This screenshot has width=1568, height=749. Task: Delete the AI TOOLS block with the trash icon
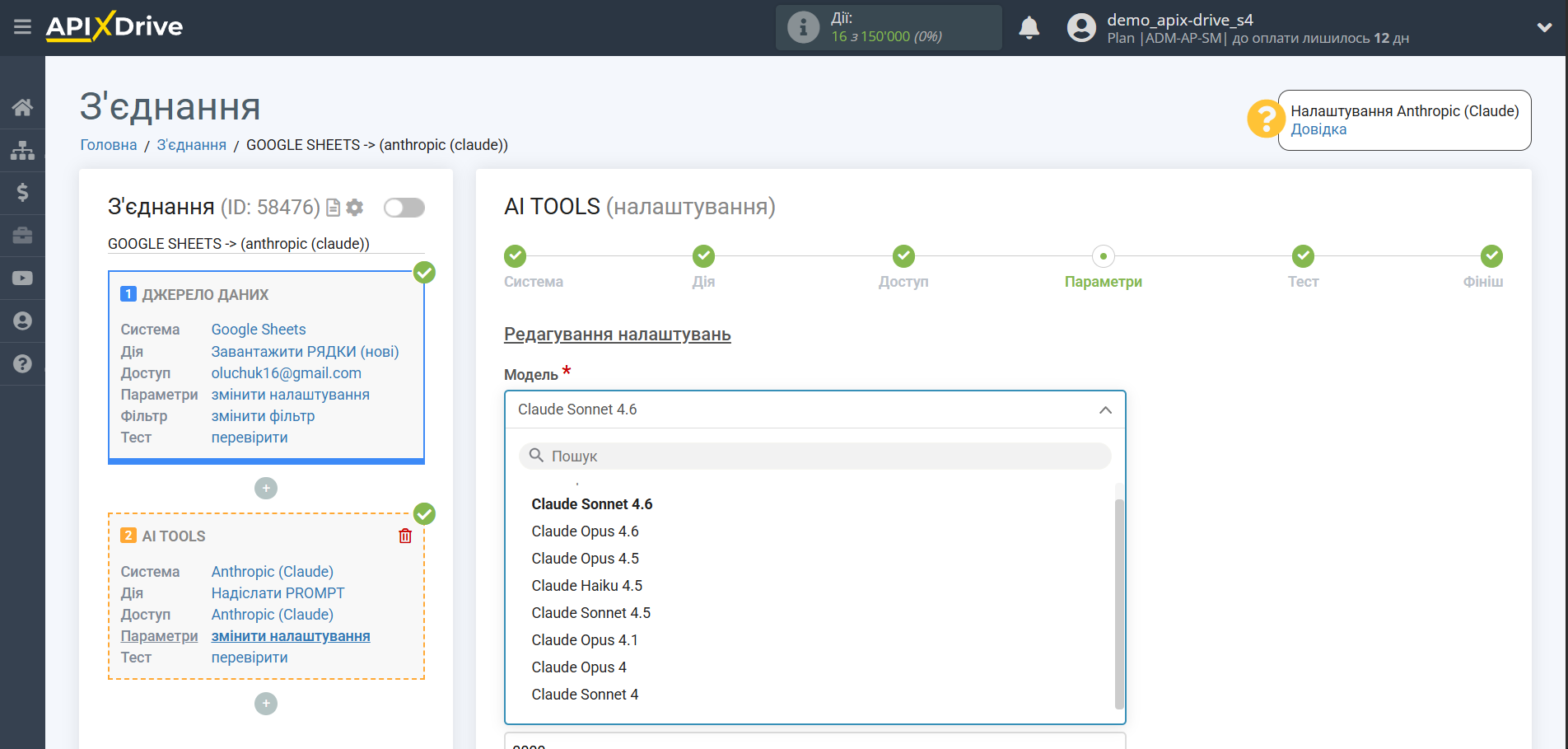point(405,536)
